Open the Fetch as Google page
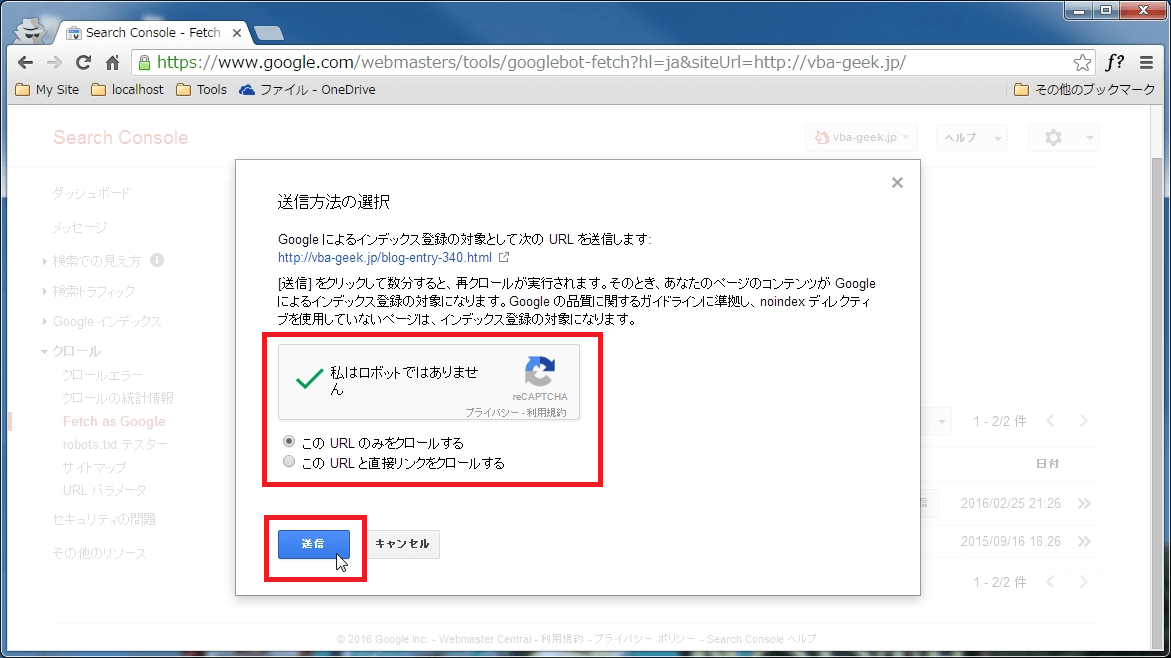Image resolution: width=1171 pixels, height=658 pixels. coord(114,421)
